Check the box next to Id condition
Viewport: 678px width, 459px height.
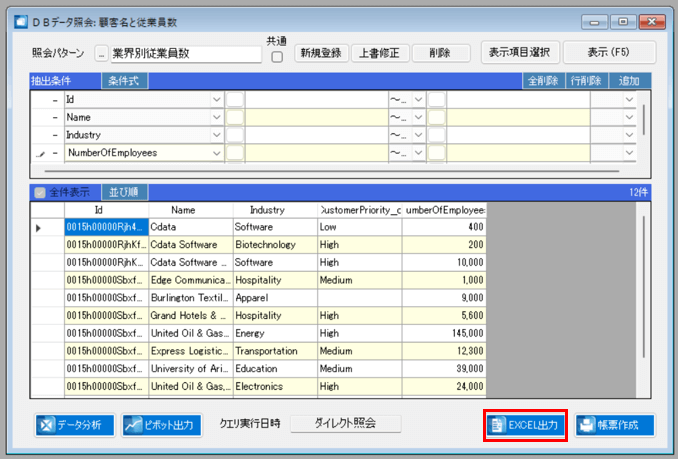[x=235, y=100]
